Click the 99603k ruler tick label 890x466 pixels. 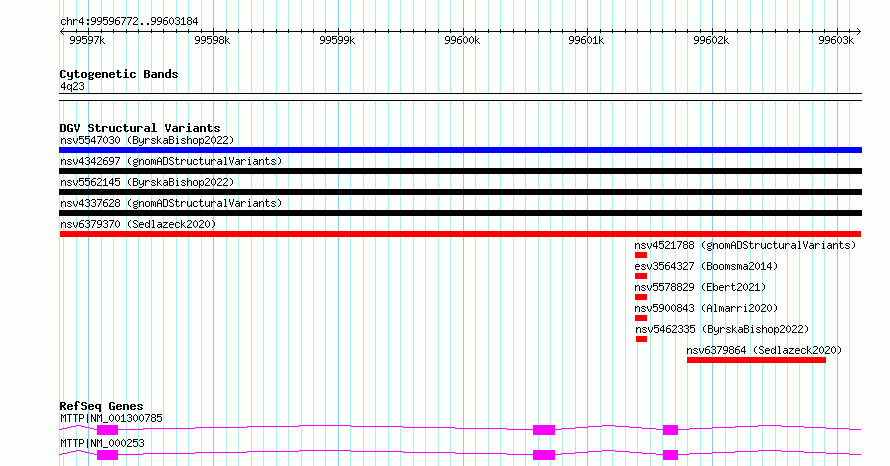(836, 40)
